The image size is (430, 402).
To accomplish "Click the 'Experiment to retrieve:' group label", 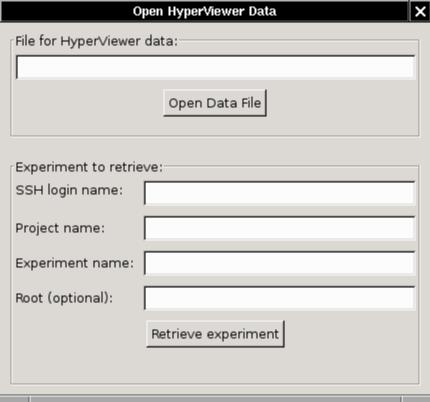I will tap(89, 167).
